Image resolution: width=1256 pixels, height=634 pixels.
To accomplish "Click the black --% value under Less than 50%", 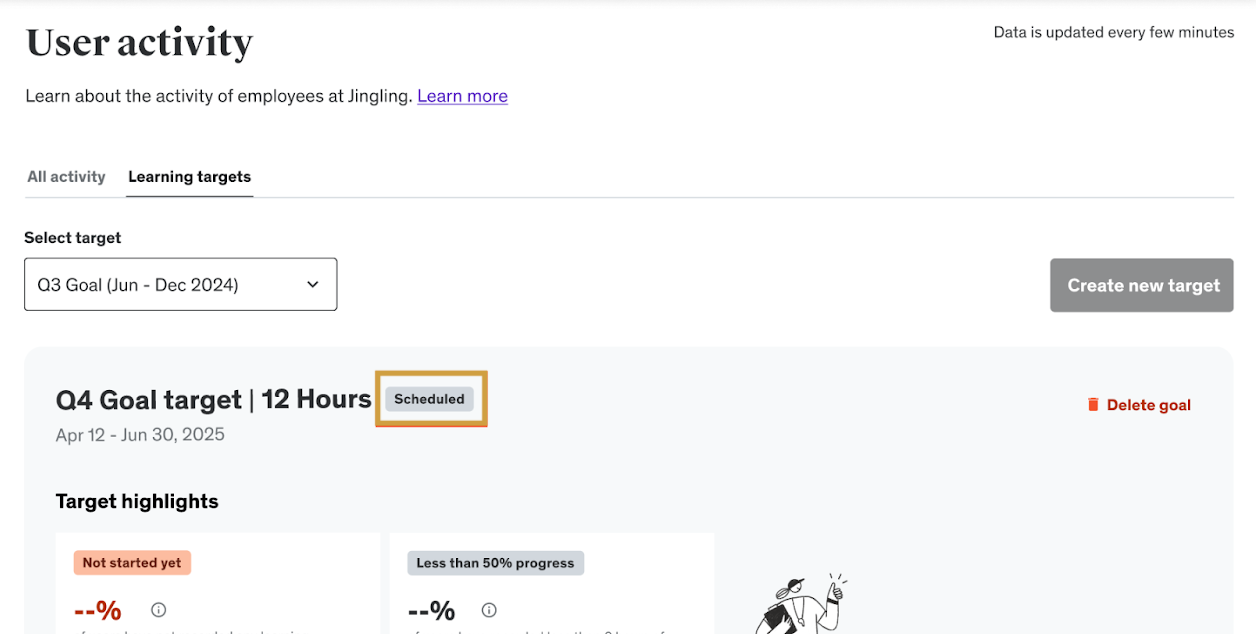I will coord(432,610).
